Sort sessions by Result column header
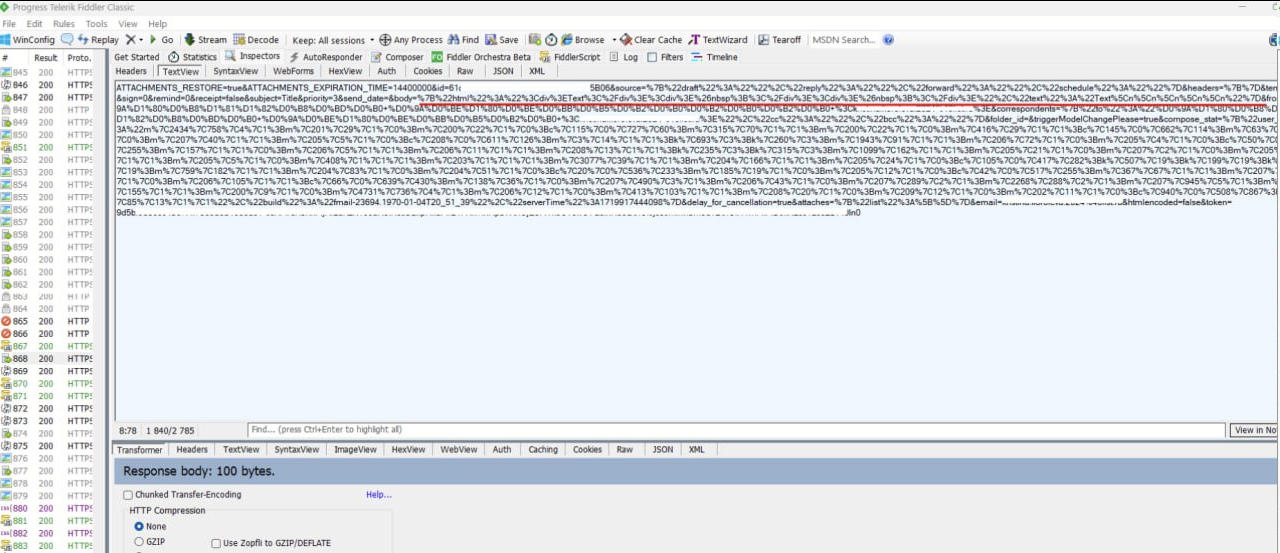Screen dimensions: 1280x553 (46, 58)
